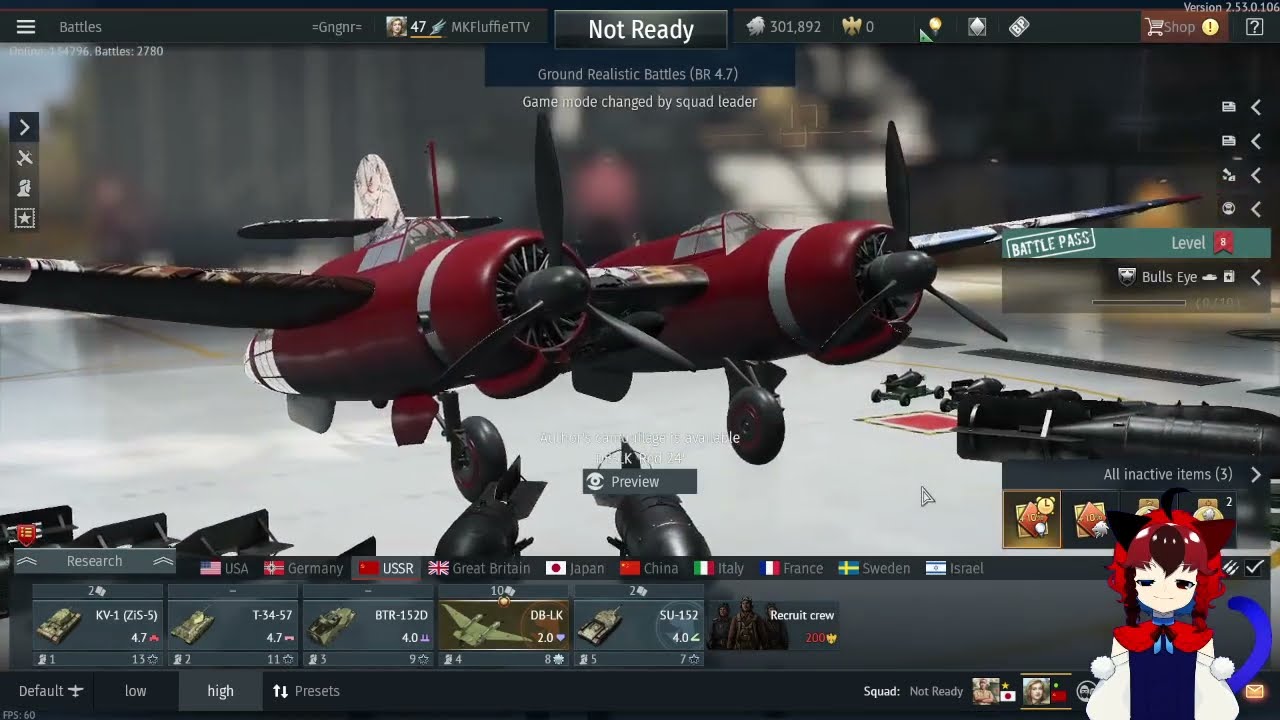Toggle the Not Ready status button
1280x720 pixels.
click(641, 29)
